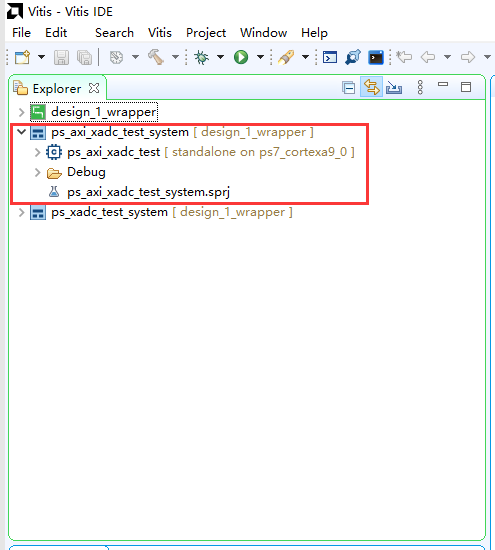Toggle Link with Editor in Explorer
The height and width of the screenshot is (550, 495).
tap(372, 87)
